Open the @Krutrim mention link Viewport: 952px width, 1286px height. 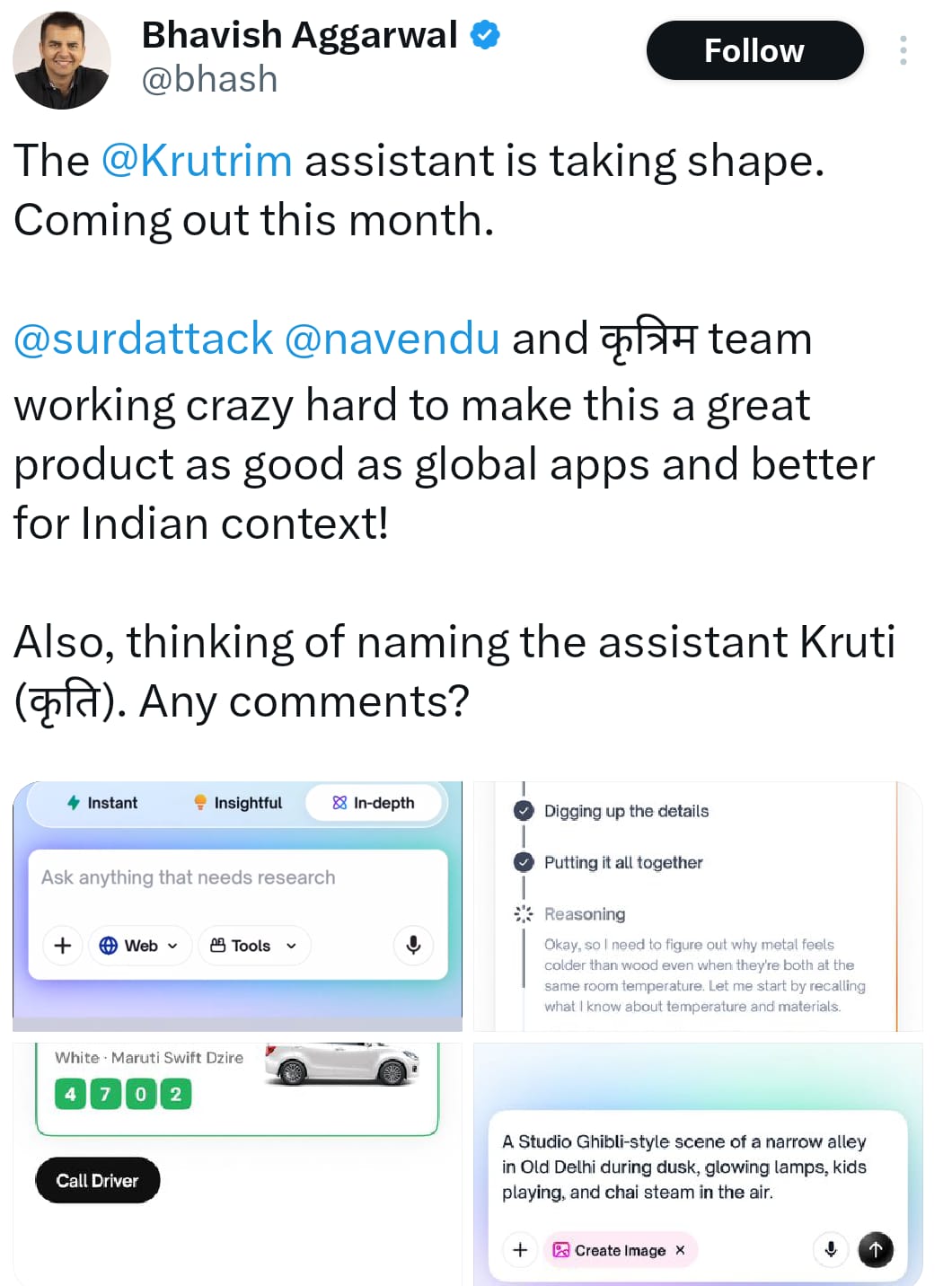[x=197, y=161]
